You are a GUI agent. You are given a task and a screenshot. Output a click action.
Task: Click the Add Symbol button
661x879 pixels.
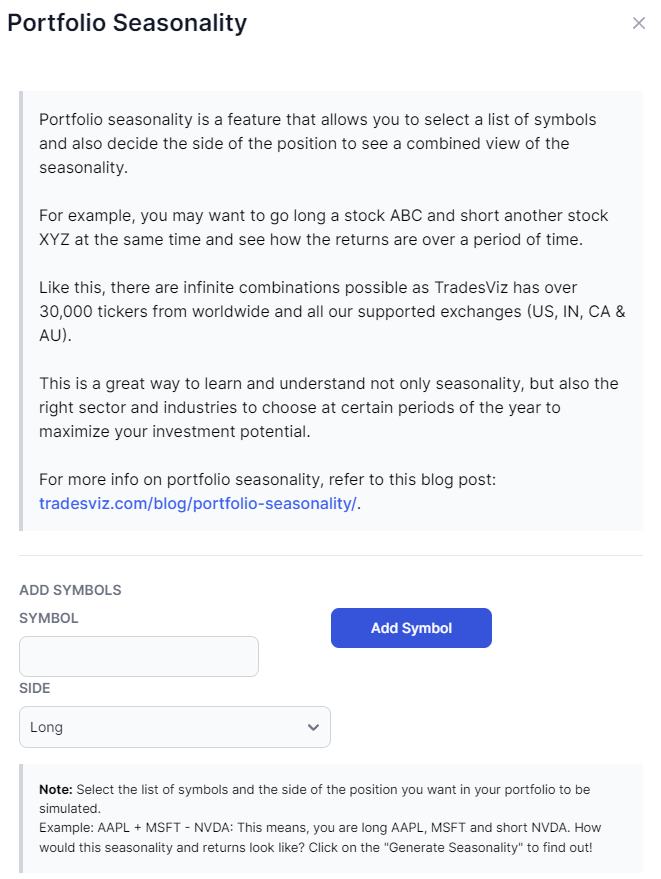(411, 628)
